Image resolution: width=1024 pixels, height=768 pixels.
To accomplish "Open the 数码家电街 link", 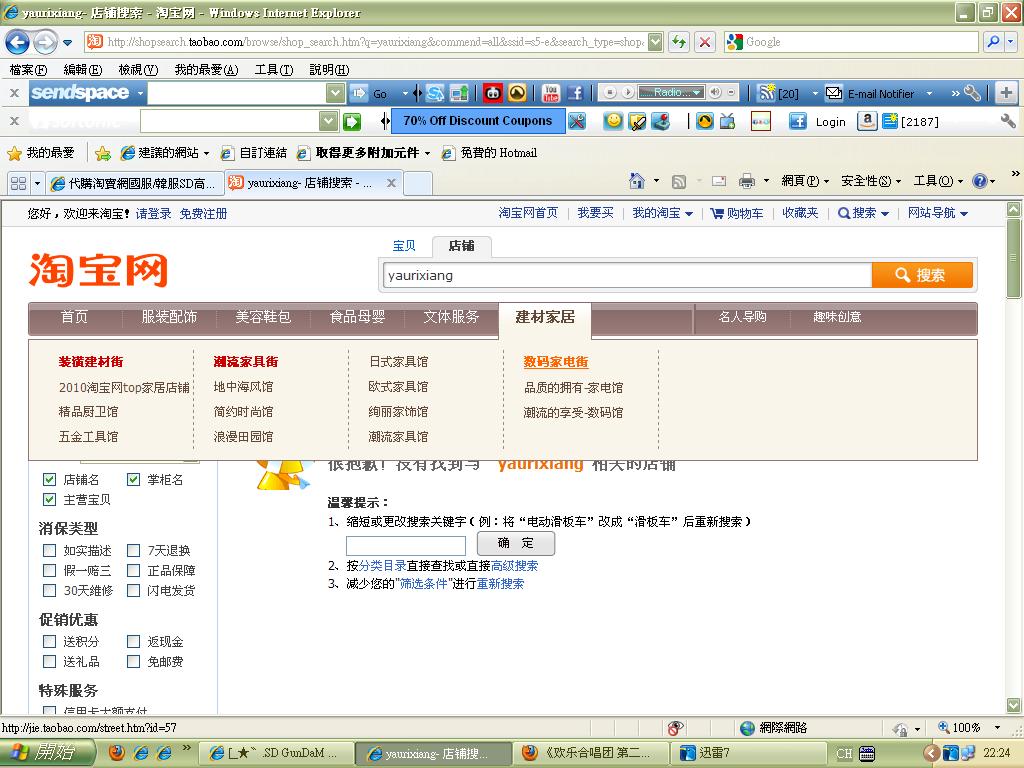I will pyautogui.click(x=556, y=362).
